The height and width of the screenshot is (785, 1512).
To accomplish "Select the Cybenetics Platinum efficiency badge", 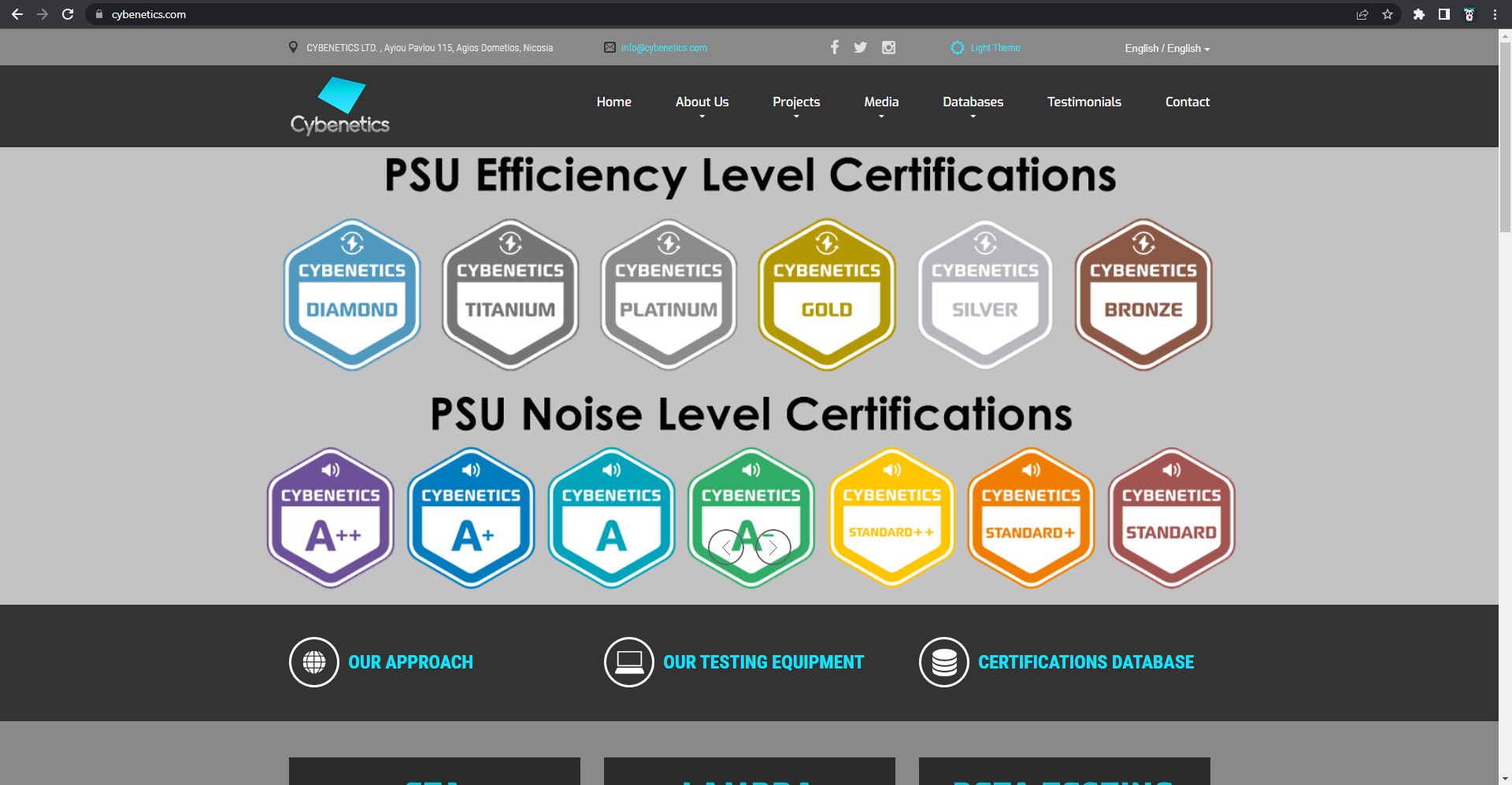I will point(669,294).
